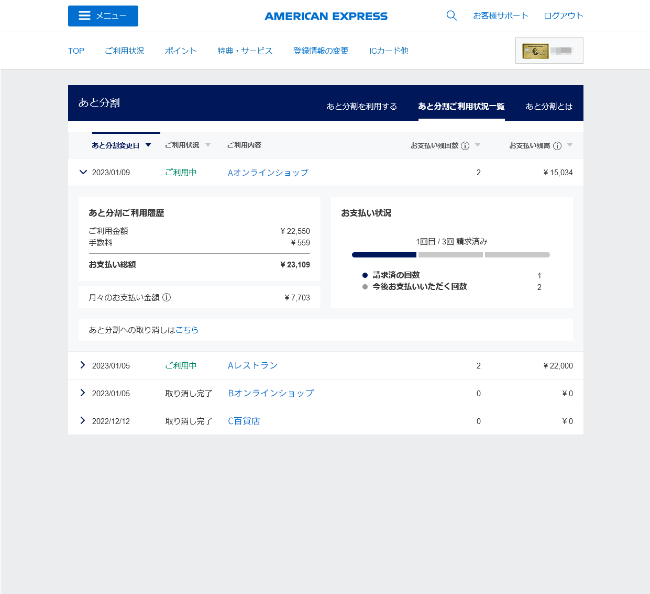Select the gold card thumbnail
This screenshot has width=650, height=594.
click(x=549, y=50)
